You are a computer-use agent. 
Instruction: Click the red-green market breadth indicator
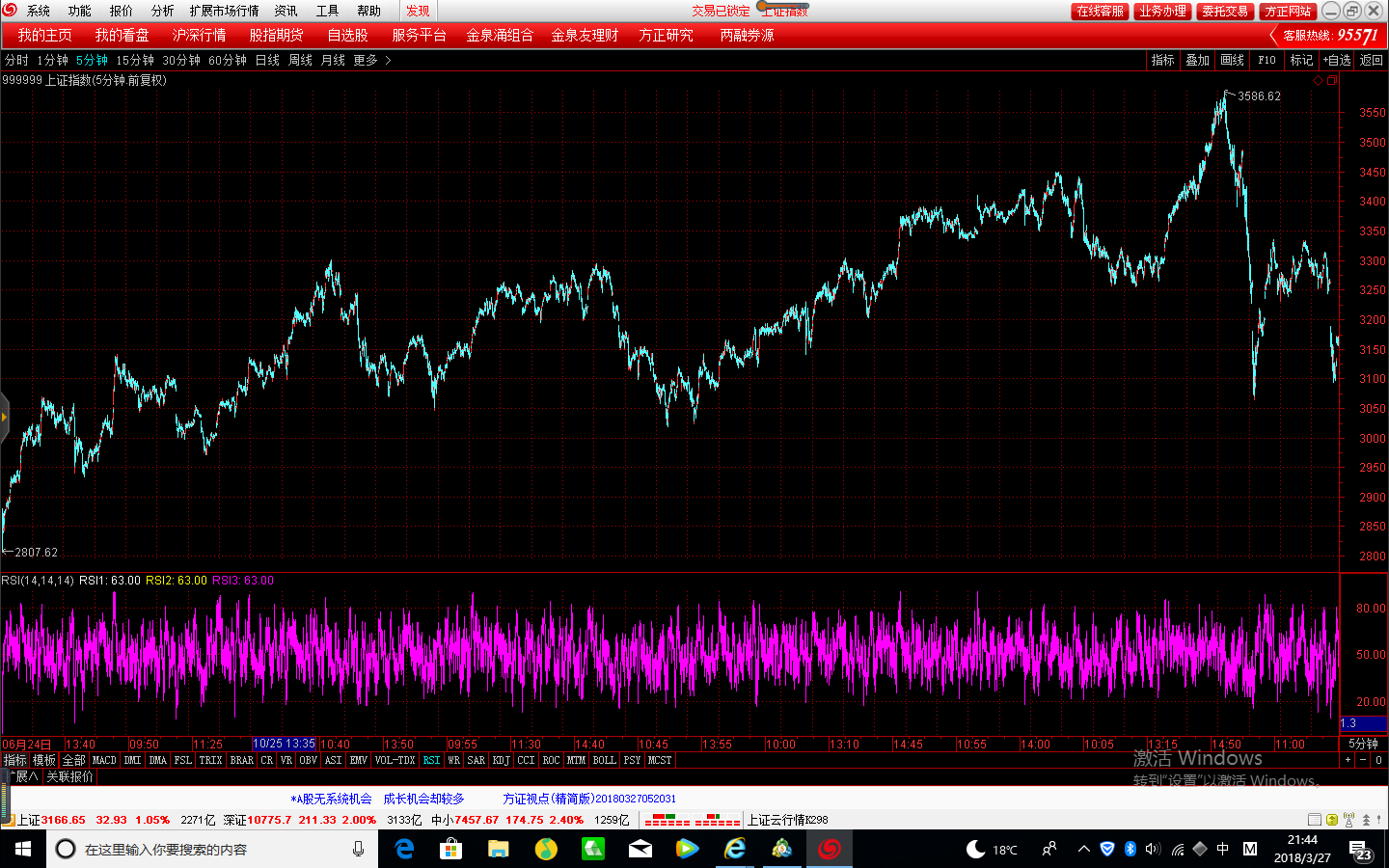(693, 820)
